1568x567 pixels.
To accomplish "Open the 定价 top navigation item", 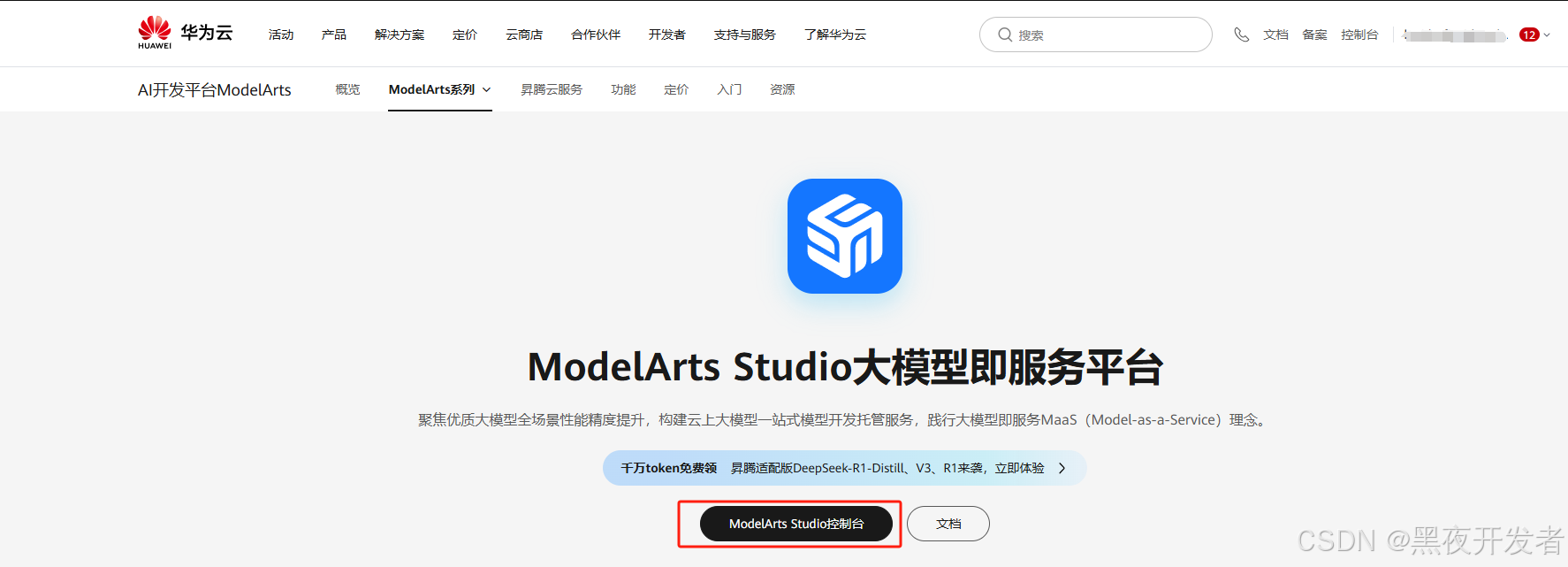I will point(465,34).
